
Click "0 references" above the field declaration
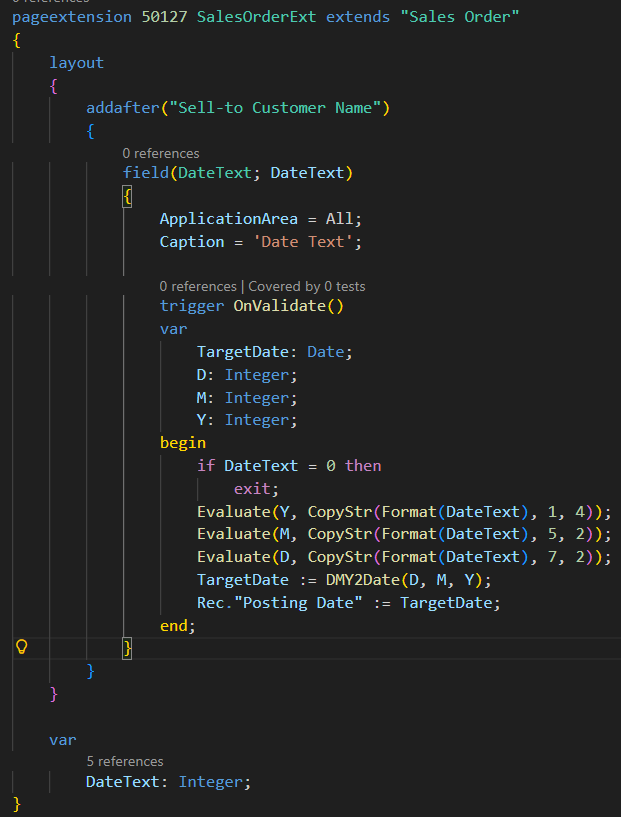(x=161, y=153)
